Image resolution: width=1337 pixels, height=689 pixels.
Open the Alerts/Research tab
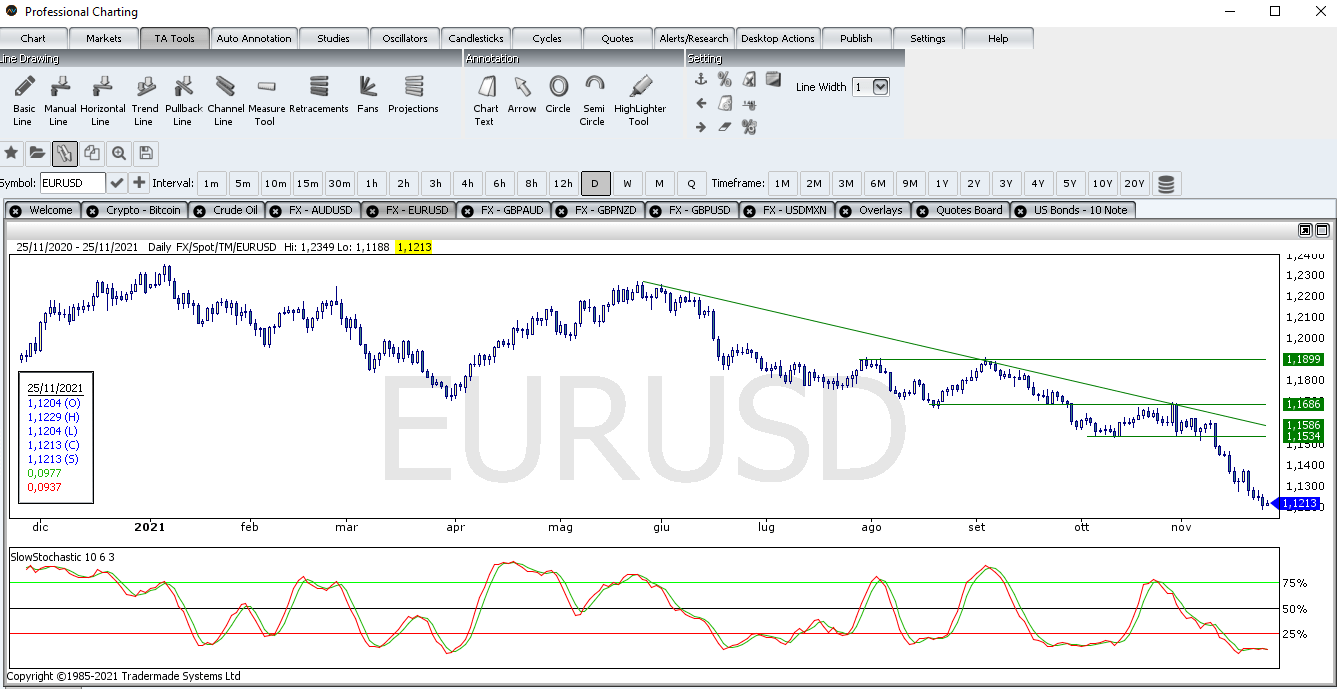(x=695, y=38)
